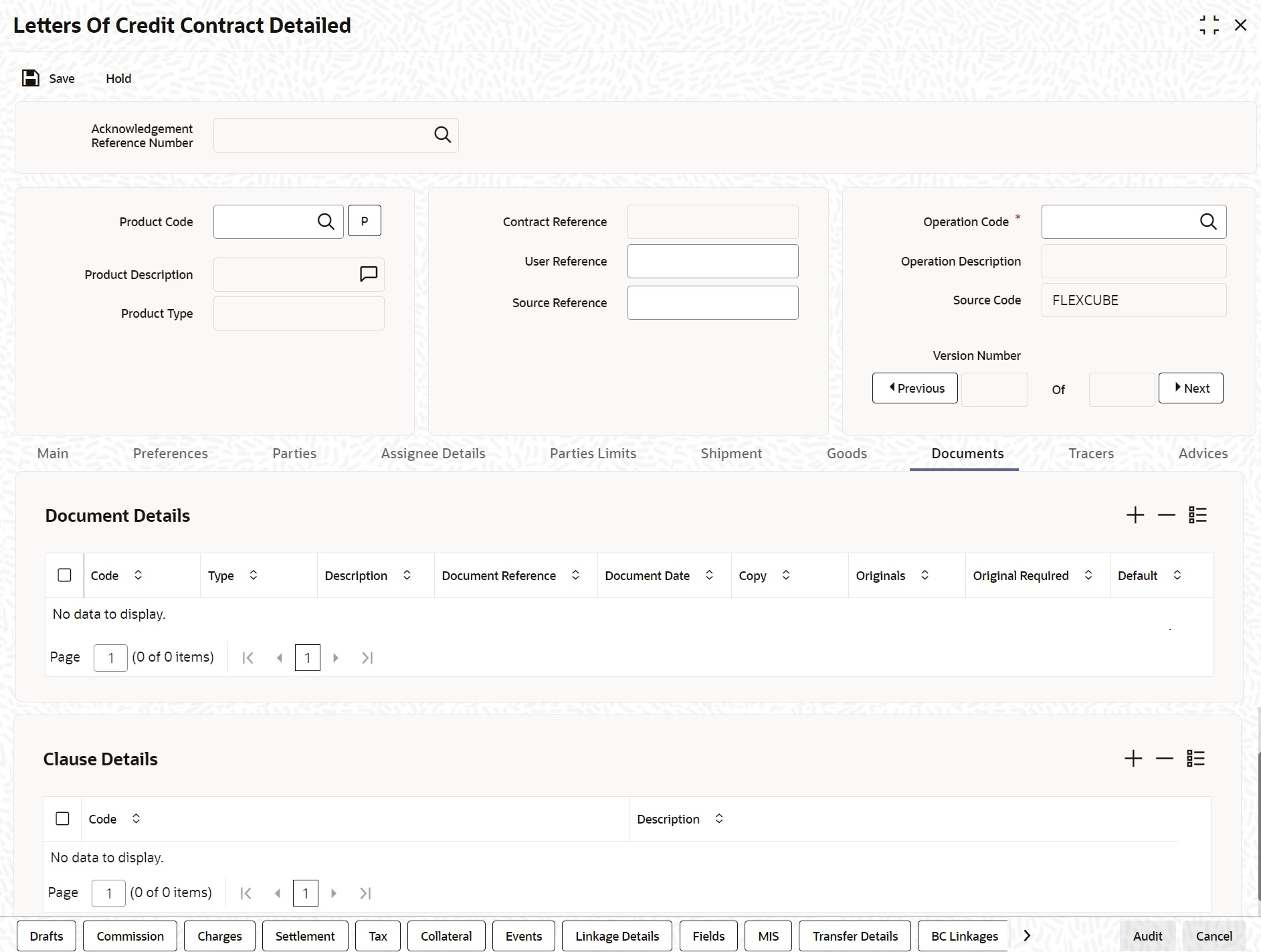
Task: Sort Document Details by Type column
Action: coord(254,575)
